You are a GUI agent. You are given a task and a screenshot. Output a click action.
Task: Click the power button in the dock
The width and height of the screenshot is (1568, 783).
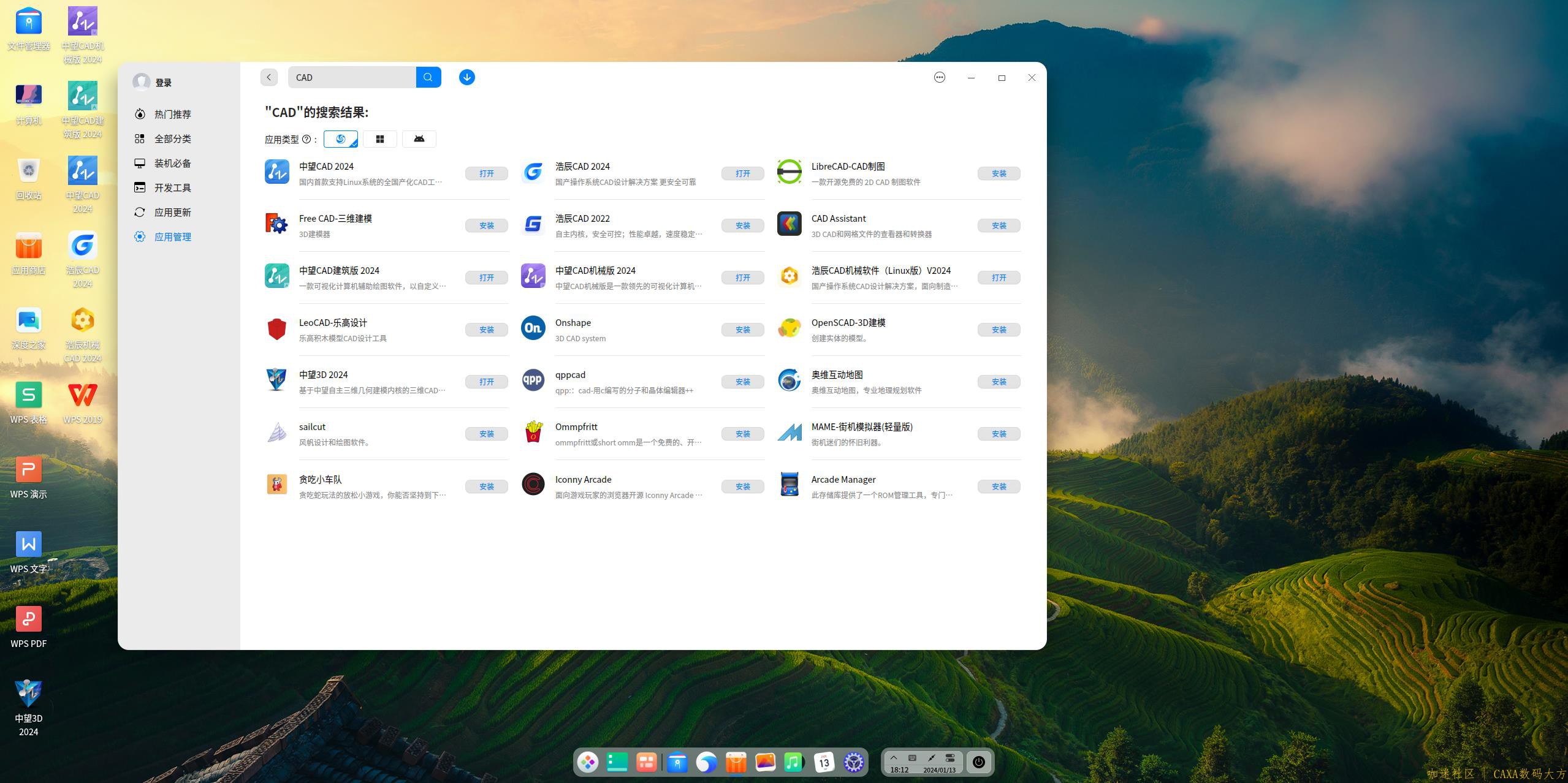coord(978,762)
